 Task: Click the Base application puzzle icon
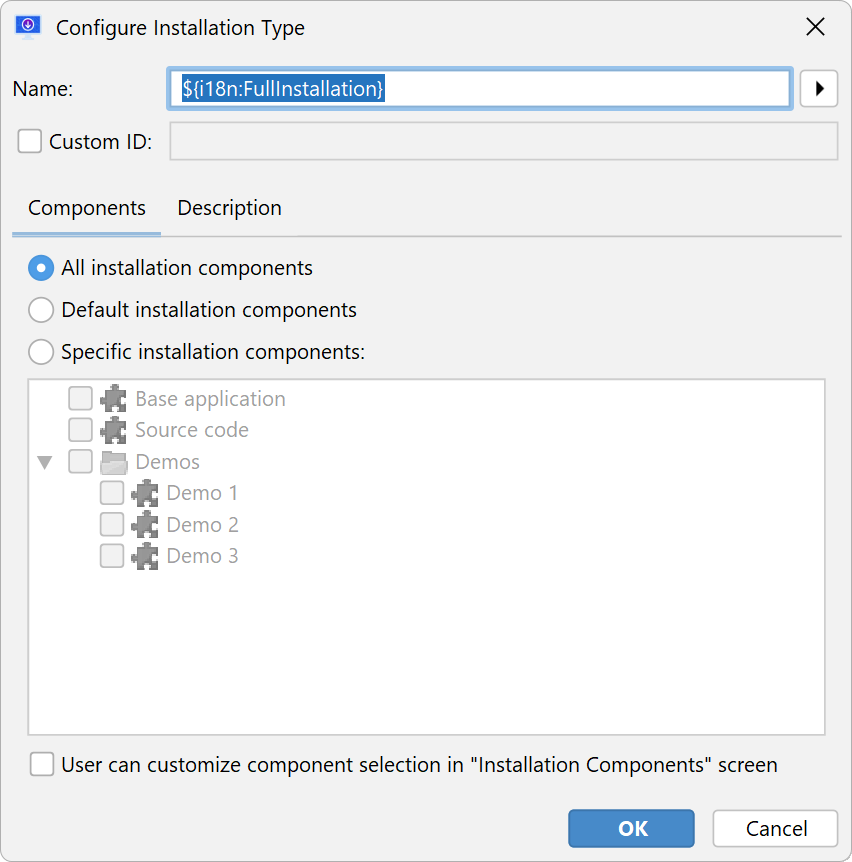click(x=114, y=399)
